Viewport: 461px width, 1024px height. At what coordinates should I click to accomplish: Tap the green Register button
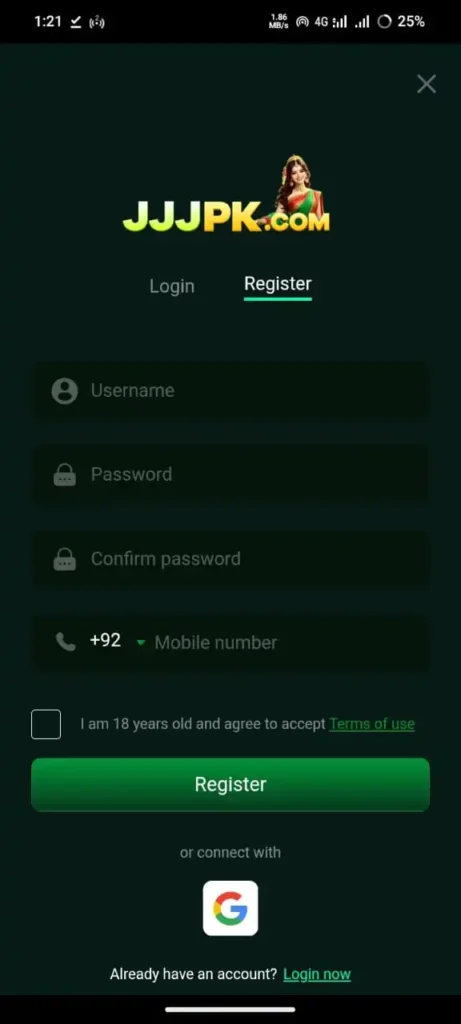(230, 784)
